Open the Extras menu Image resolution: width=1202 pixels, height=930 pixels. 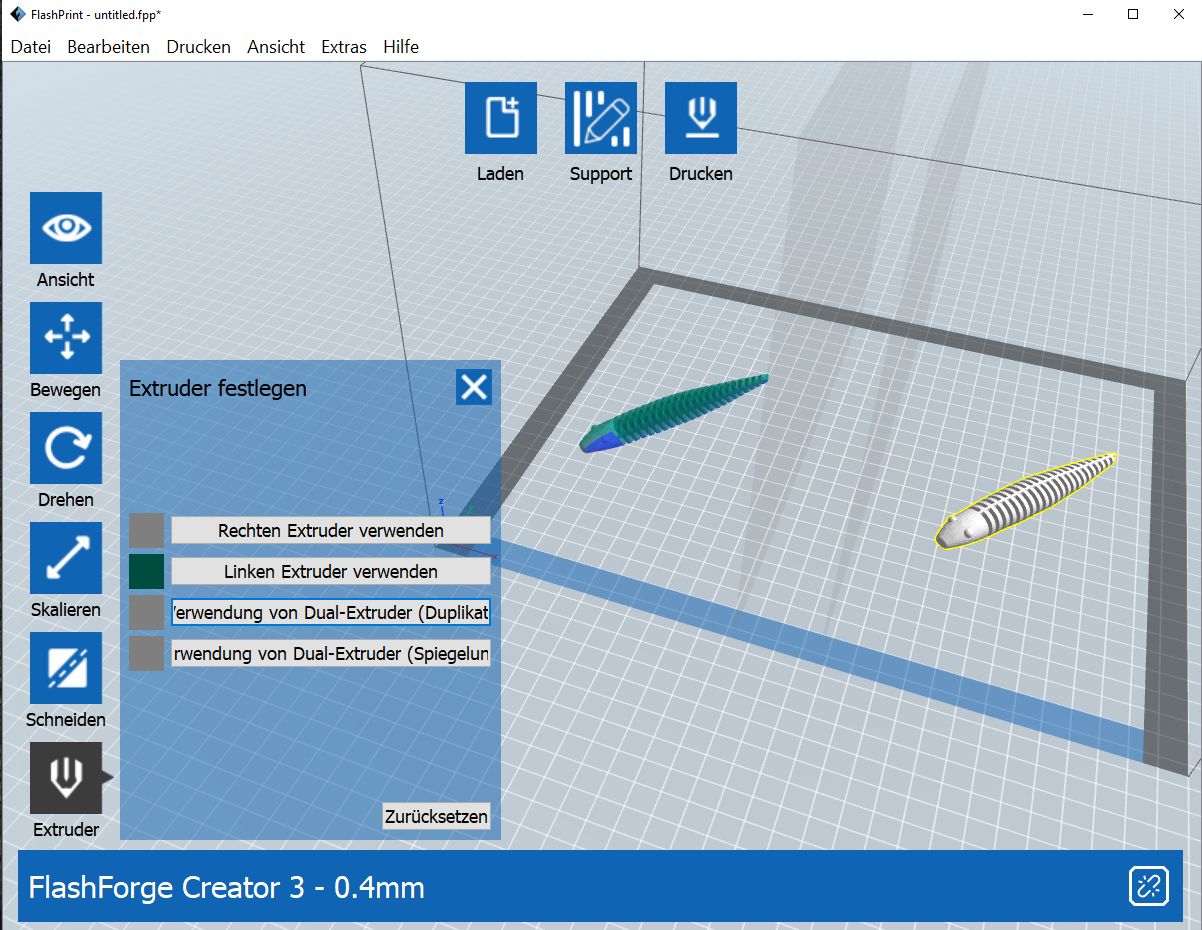click(x=344, y=47)
